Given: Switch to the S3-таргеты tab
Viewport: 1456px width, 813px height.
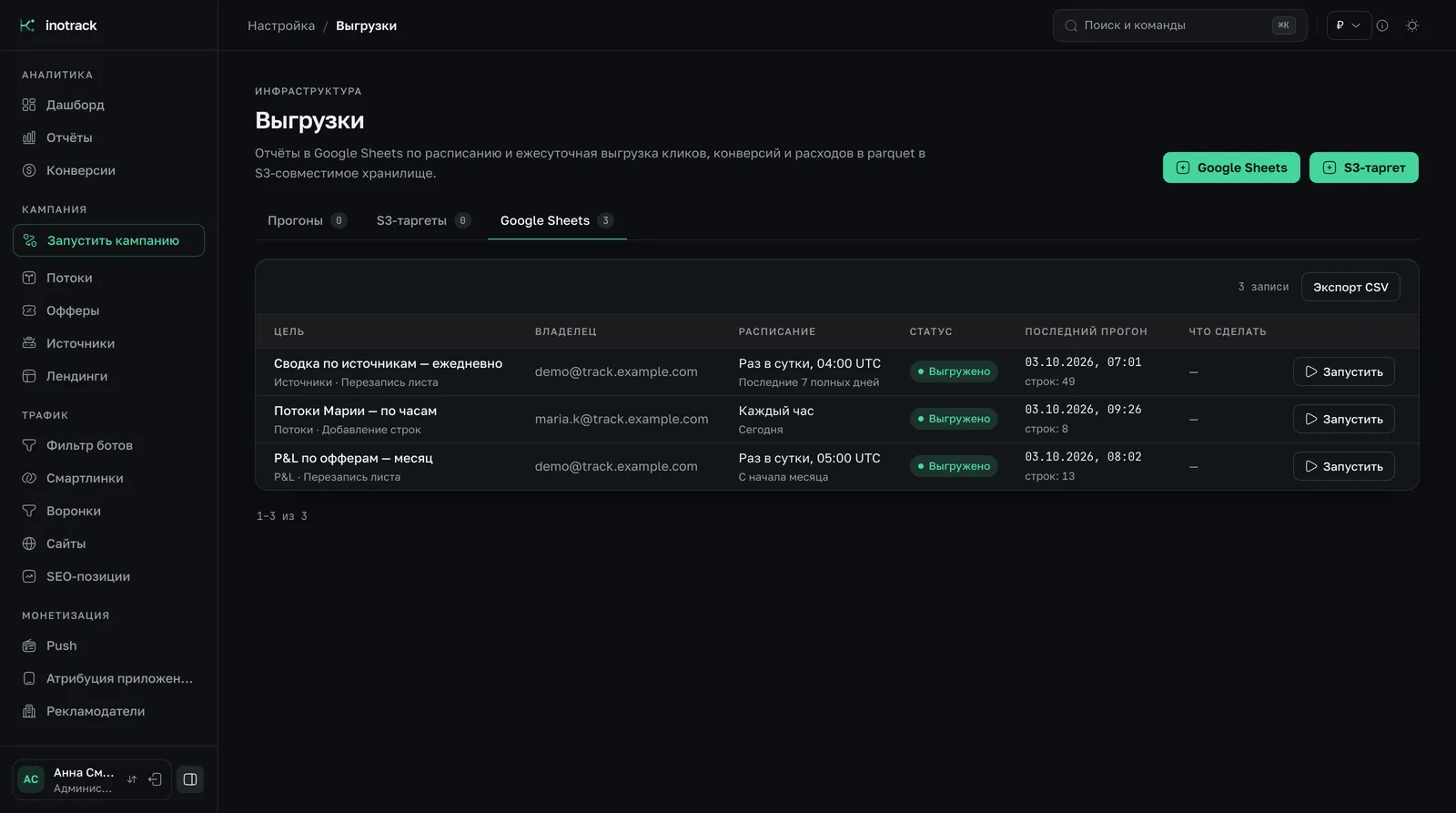Looking at the screenshot, I should point(423,220).
